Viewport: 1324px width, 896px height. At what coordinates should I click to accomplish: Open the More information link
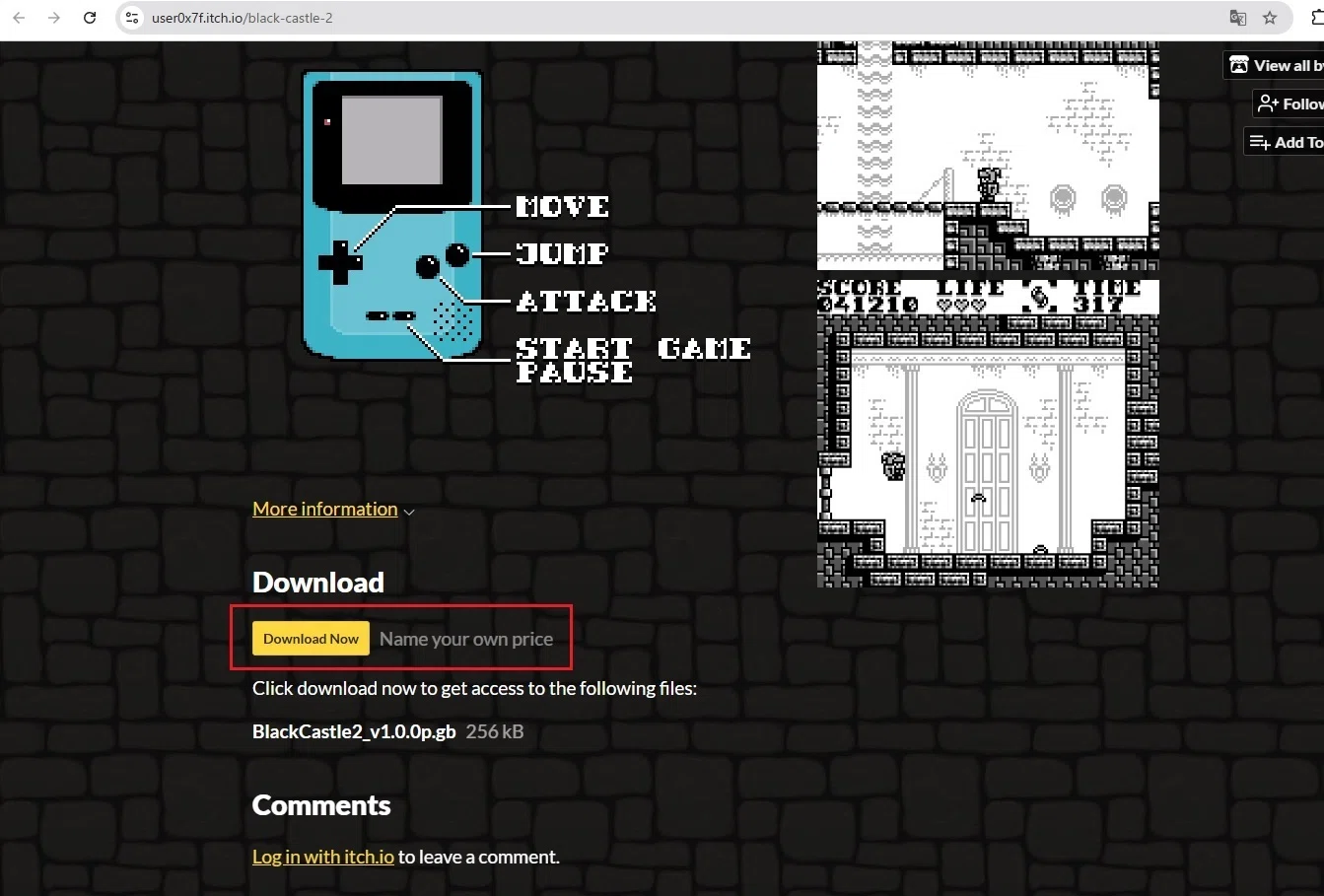coord(325,509)
